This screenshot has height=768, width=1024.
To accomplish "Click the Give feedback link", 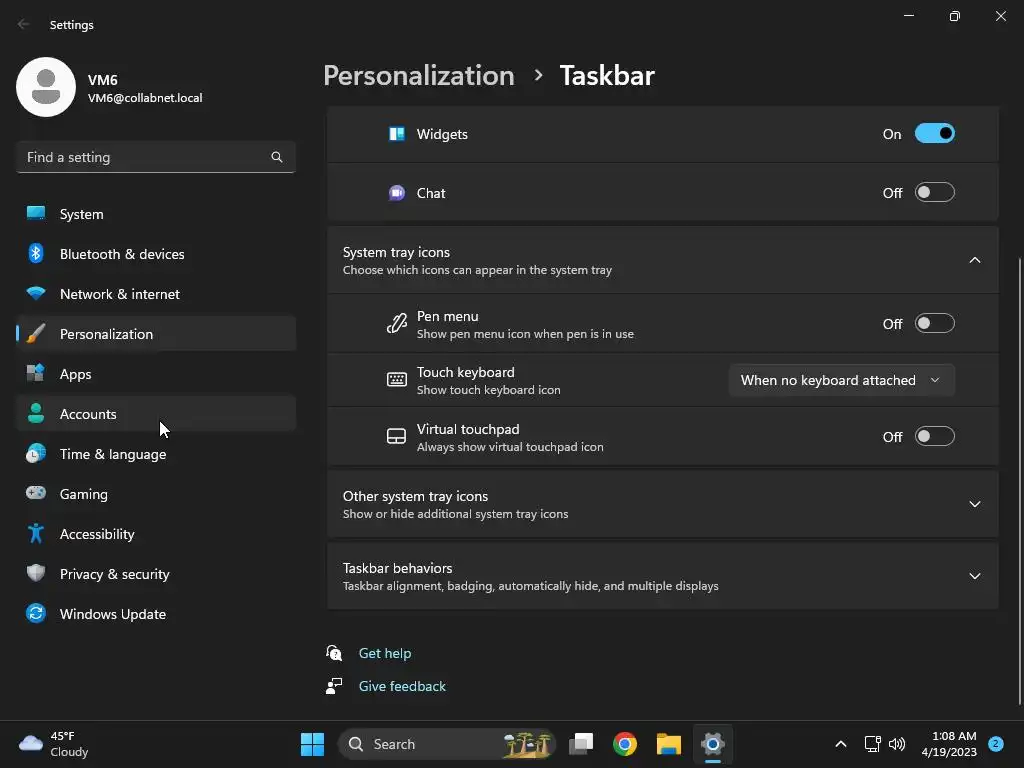I will point(402,686).
